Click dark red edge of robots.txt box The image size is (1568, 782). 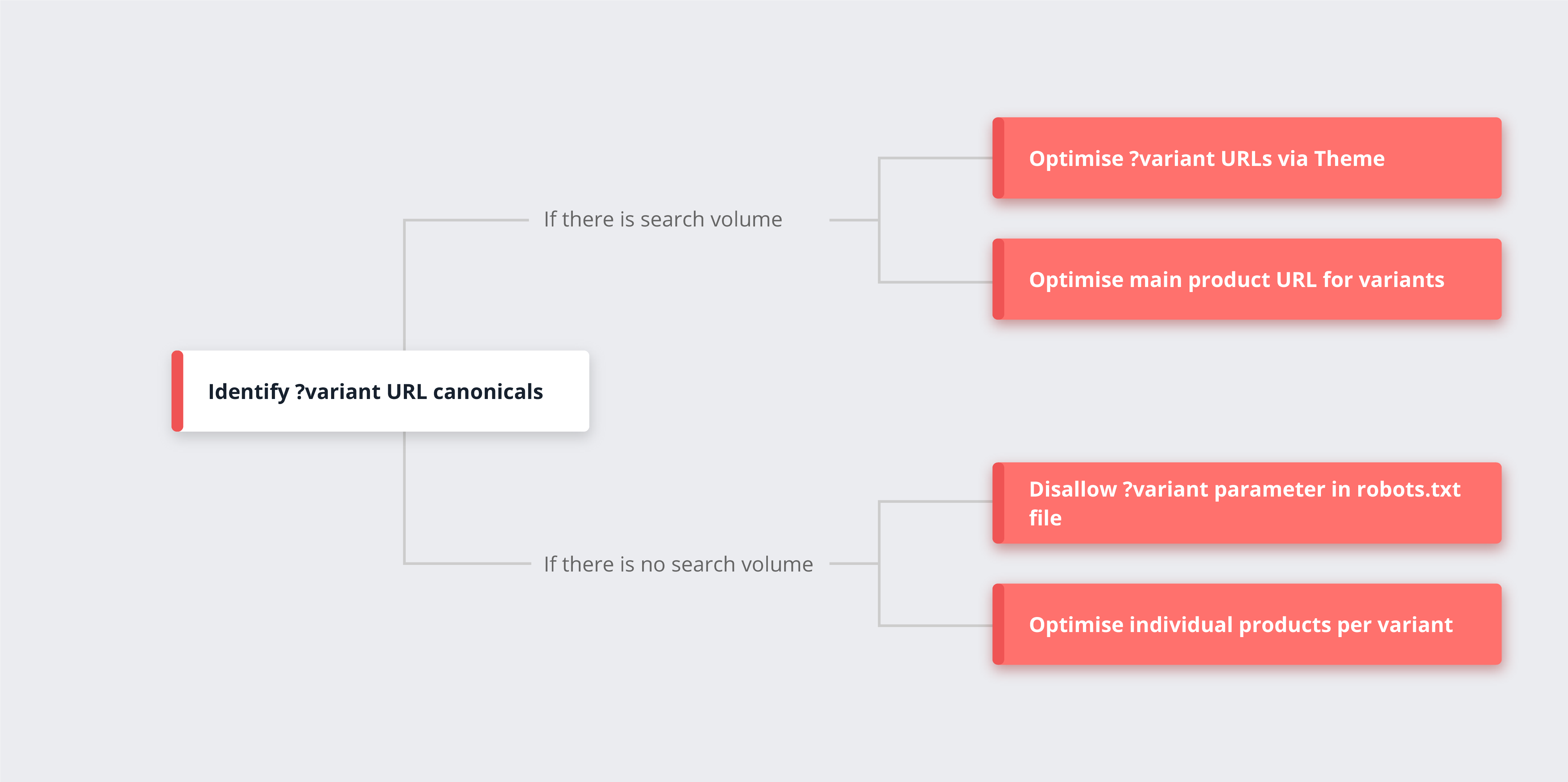(x=998, y=503)
